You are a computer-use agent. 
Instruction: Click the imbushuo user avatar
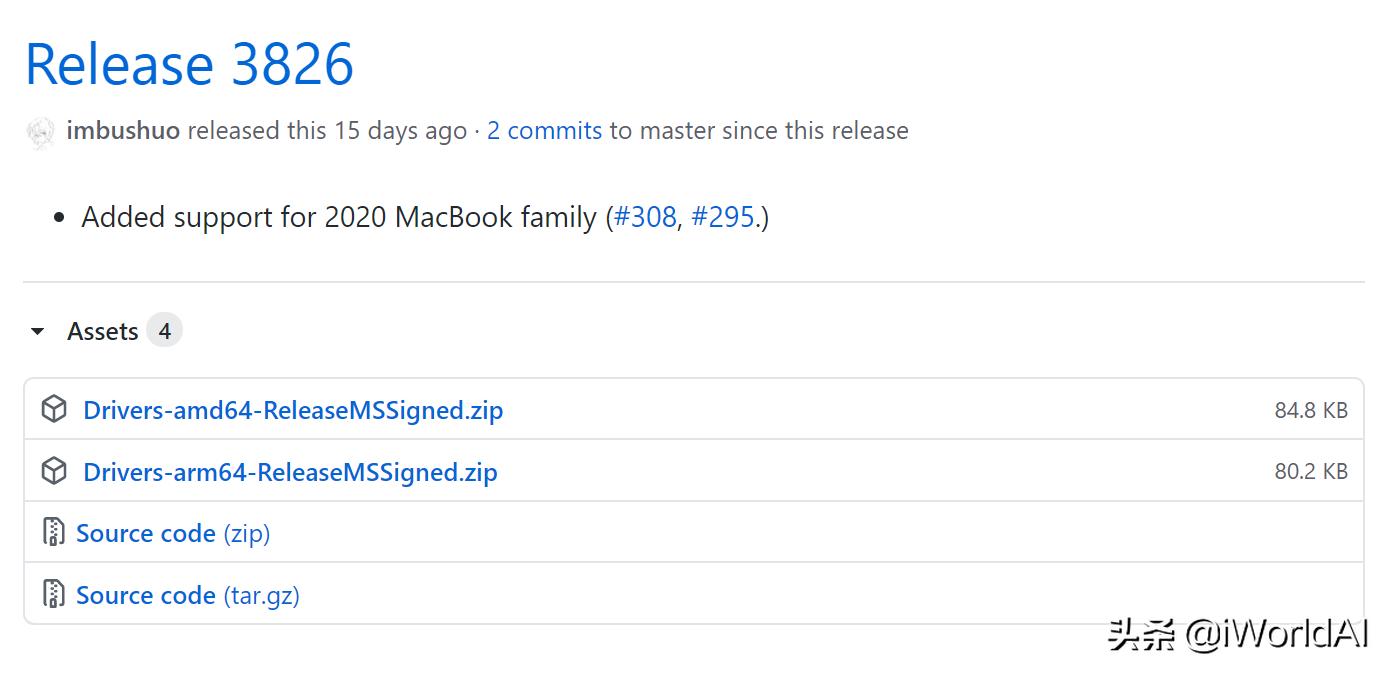[41, 132]
